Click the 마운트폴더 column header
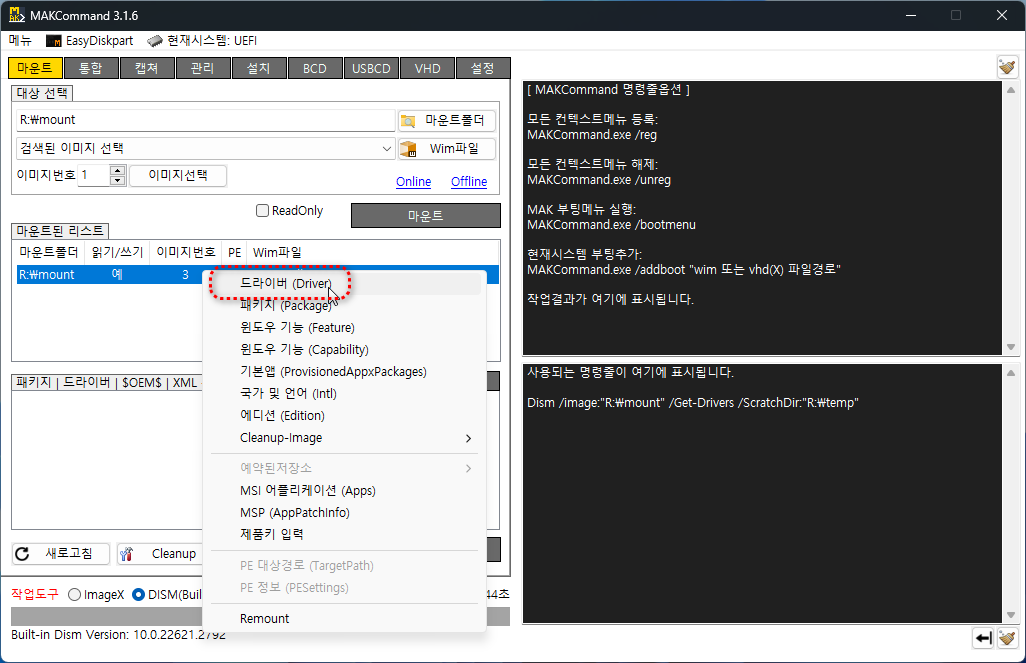The width and height of the screenshot is (1026, 663). (49, 252)
